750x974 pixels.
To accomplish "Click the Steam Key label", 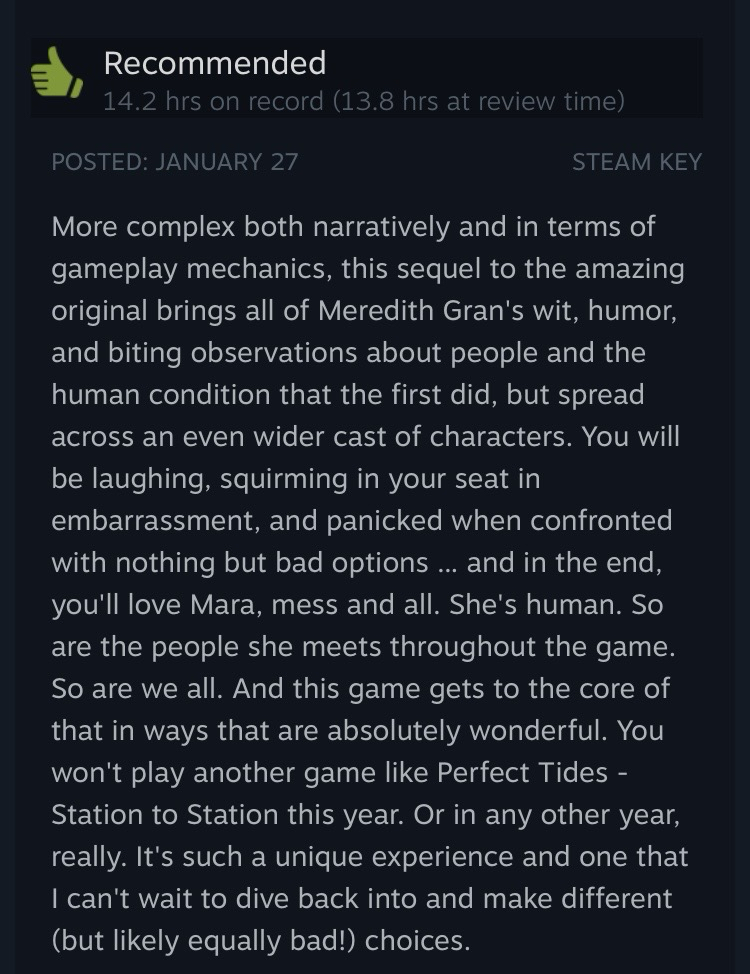I will [636, 162].
